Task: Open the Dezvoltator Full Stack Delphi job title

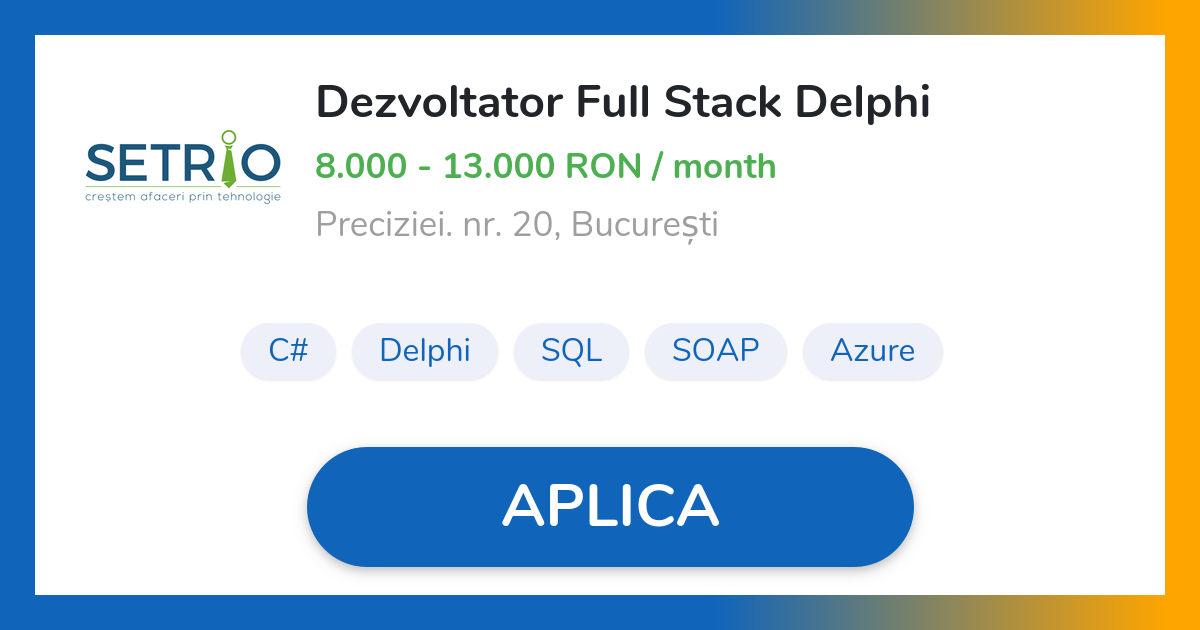Action: pyautogui.click(x=623, y=100)
